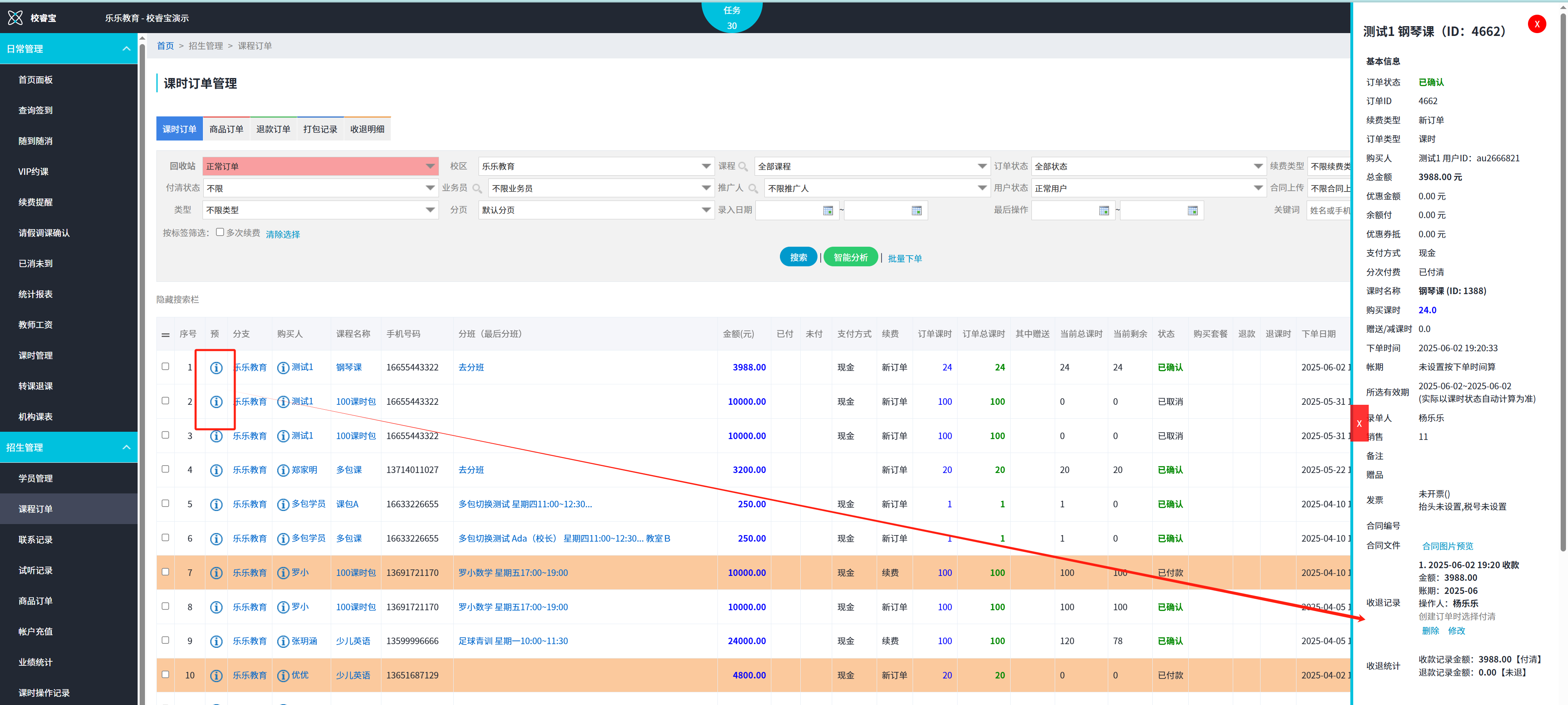Click info icon beside buyer 郑家明
The image size is (1568, 705).
(x=283, y=471)
